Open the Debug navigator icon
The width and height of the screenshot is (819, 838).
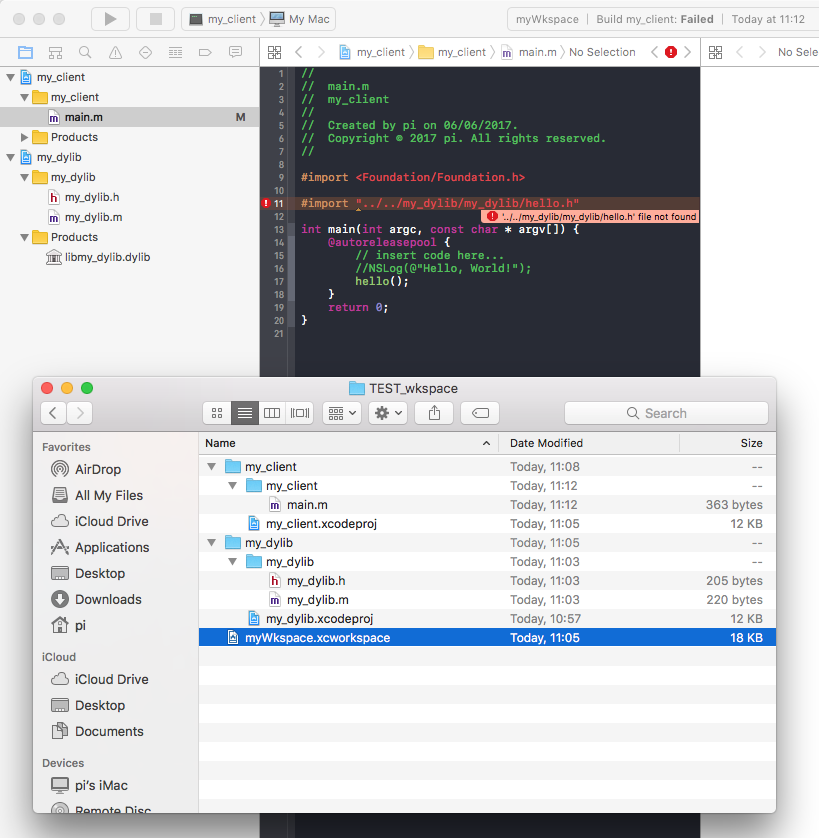click(x=175, y=52)
